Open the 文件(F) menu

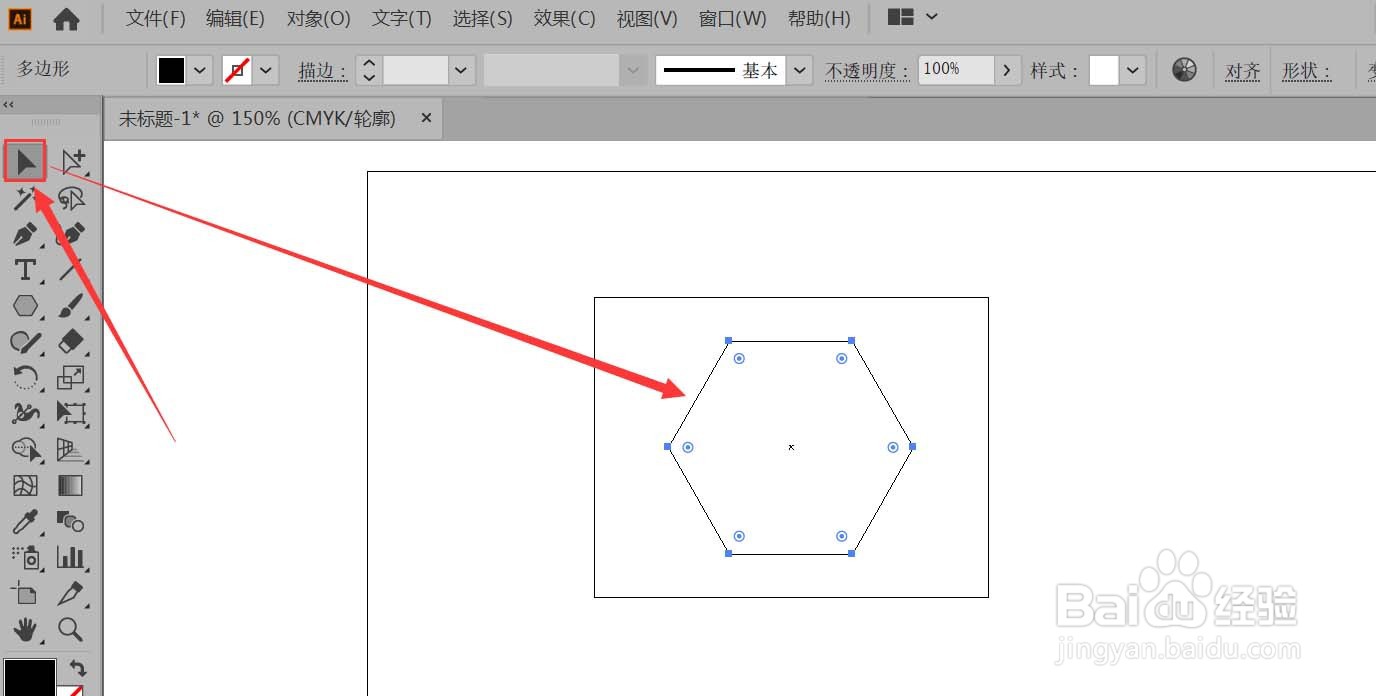coord(156,18)
